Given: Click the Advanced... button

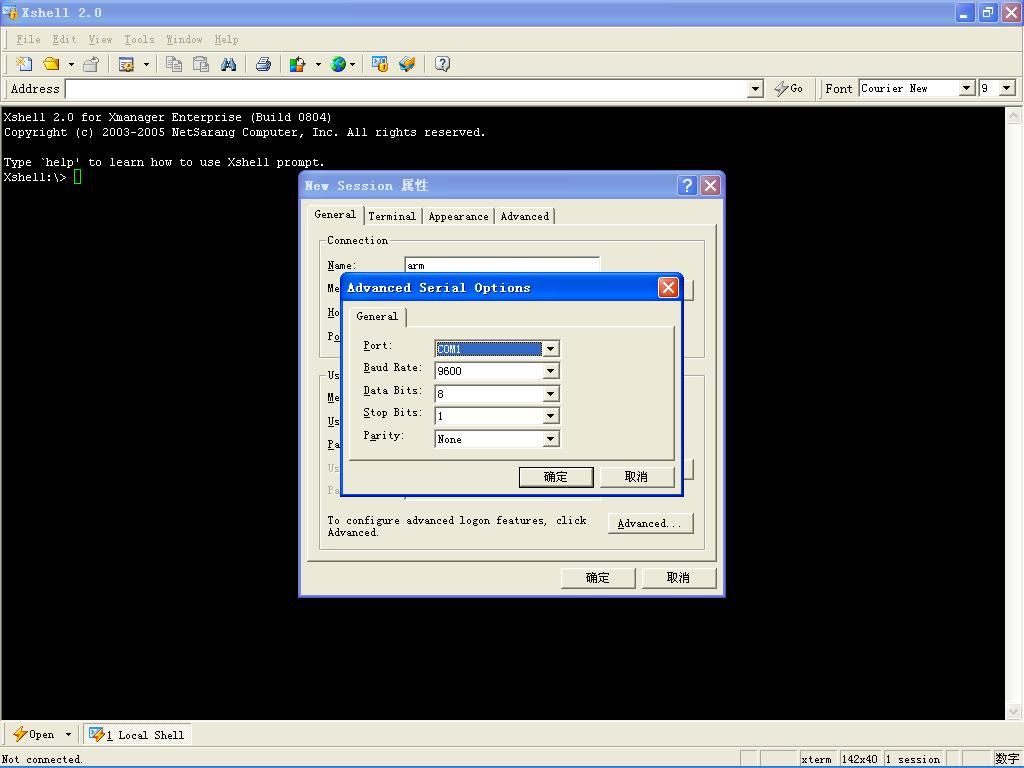Looking at the screenshot, I should click(x=650, y=523).
